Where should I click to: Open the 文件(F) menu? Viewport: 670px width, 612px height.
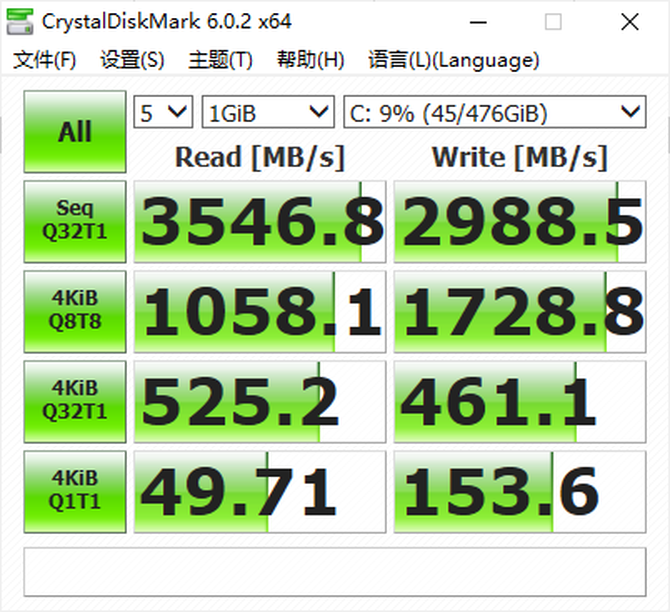pos(45,60)
